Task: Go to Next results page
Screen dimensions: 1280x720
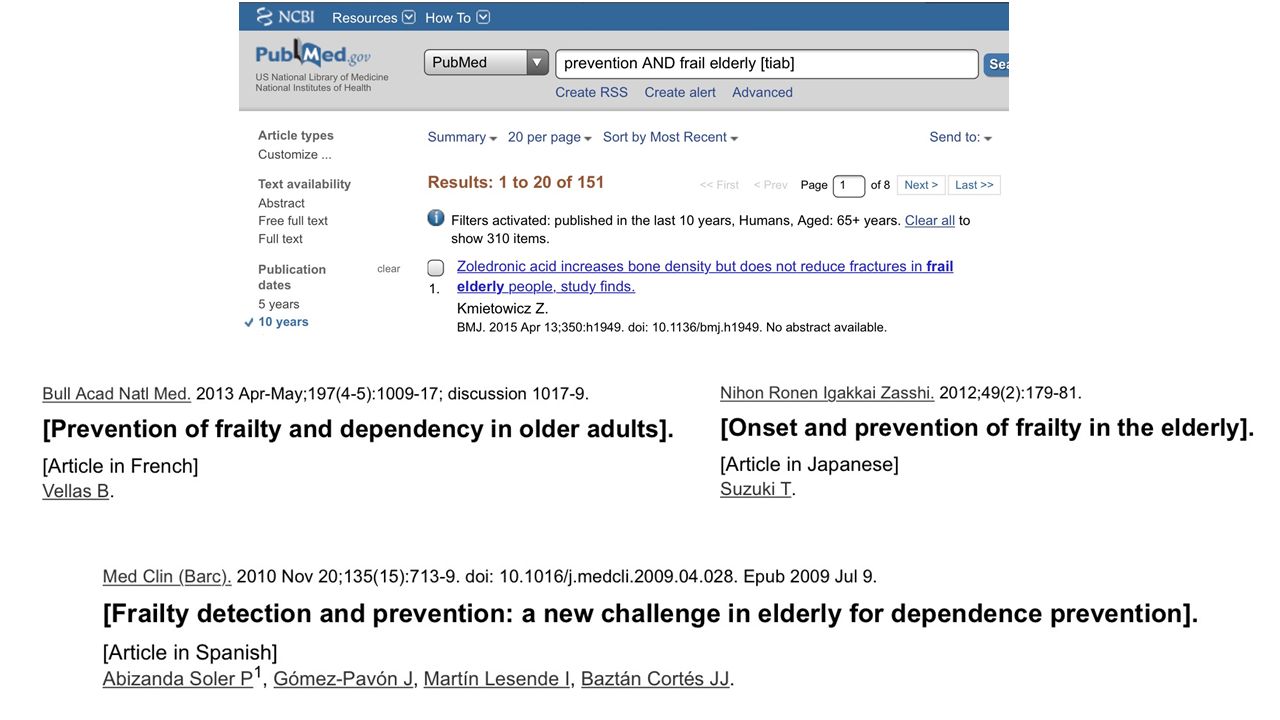Action: coord(921,185)
